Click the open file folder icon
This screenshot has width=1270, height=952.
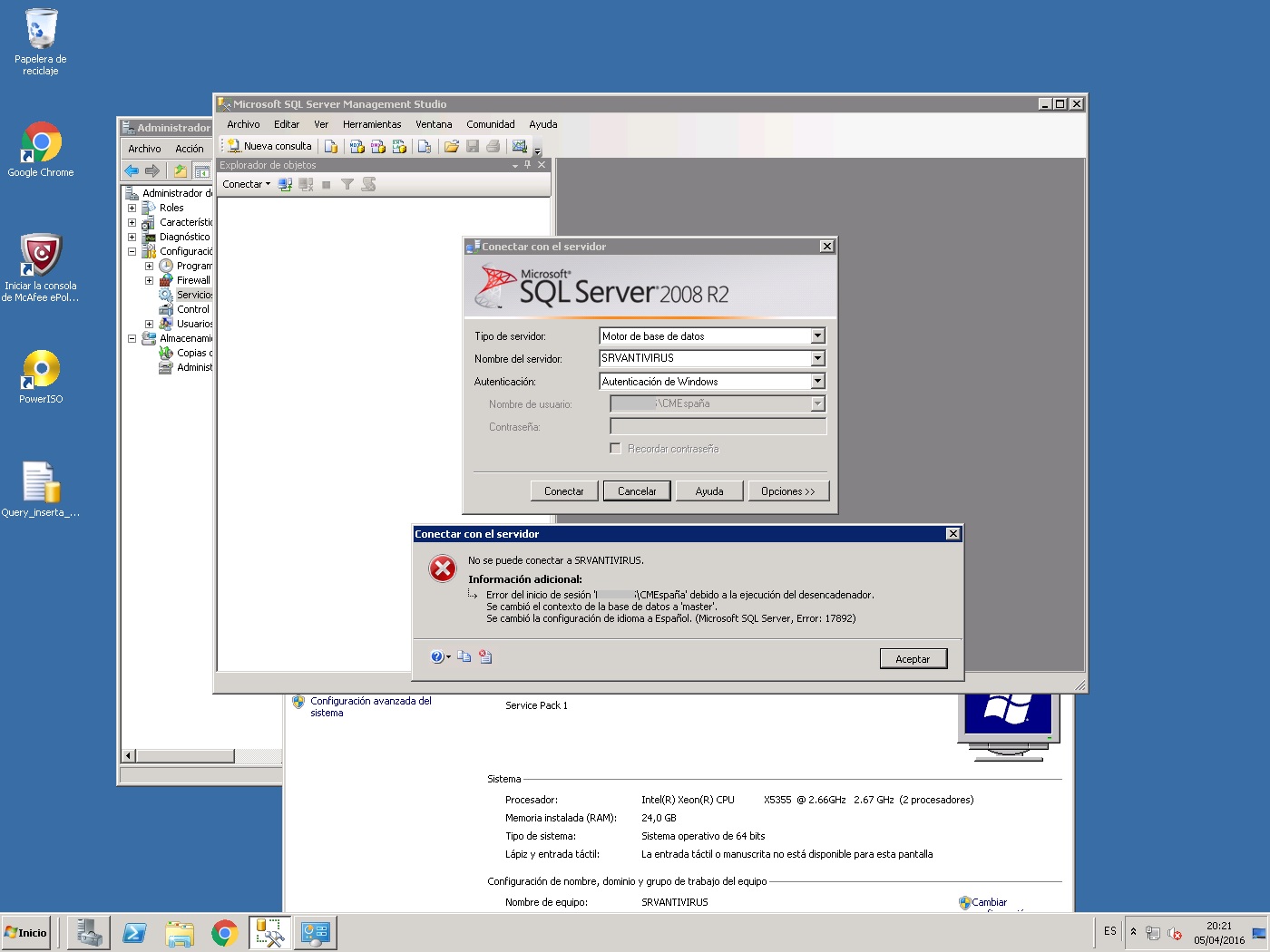452,146
